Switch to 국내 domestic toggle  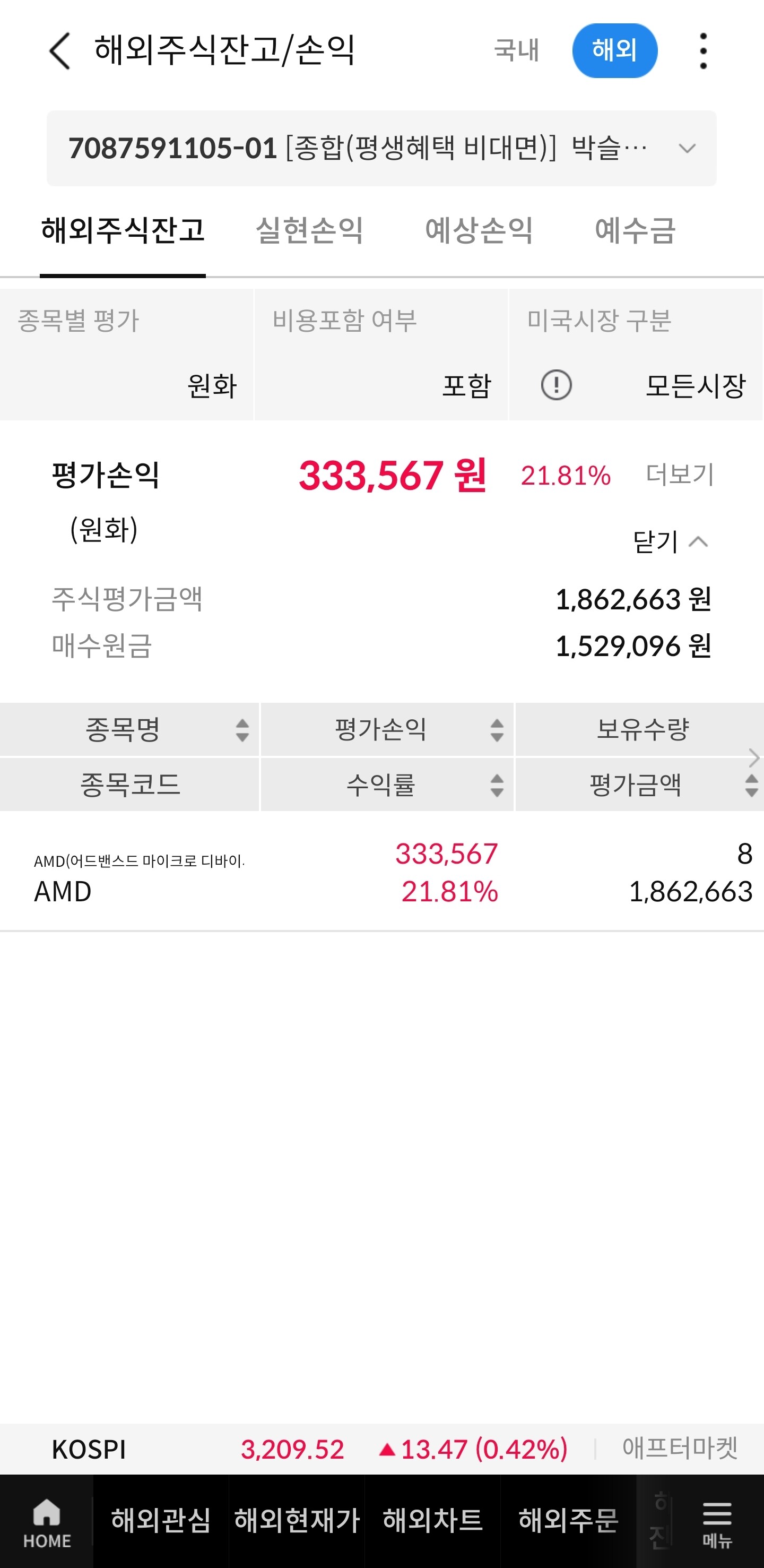[516, 50]
